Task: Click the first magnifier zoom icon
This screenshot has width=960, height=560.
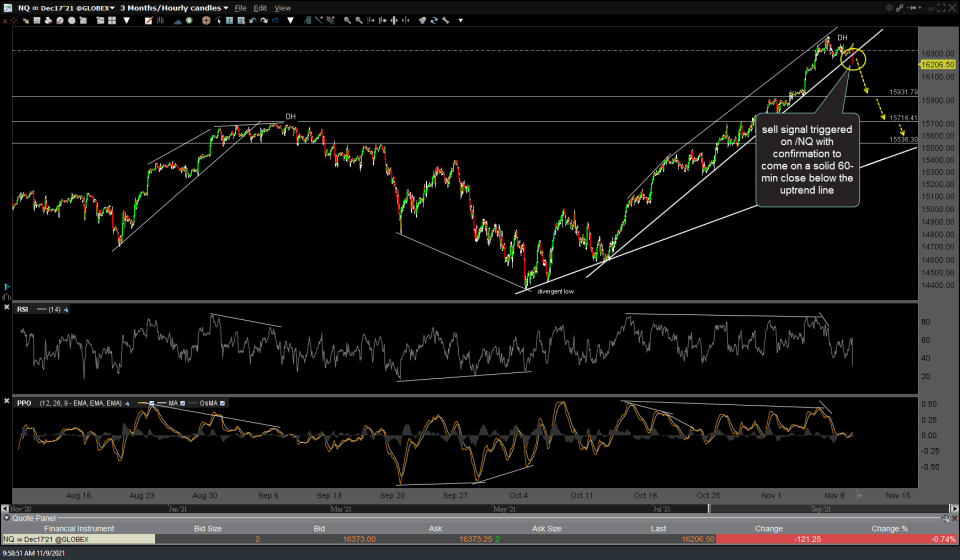Action: pos(347,21)
